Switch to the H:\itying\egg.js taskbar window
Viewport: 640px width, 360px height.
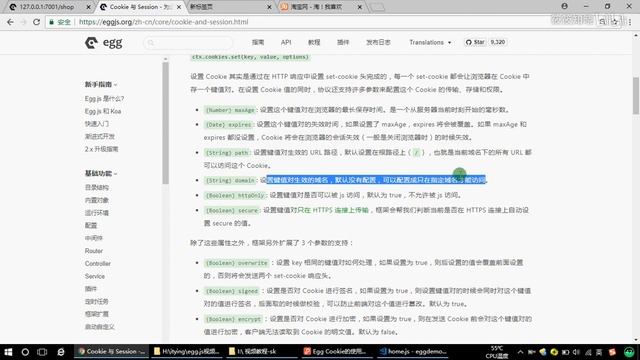click(187, 351)
